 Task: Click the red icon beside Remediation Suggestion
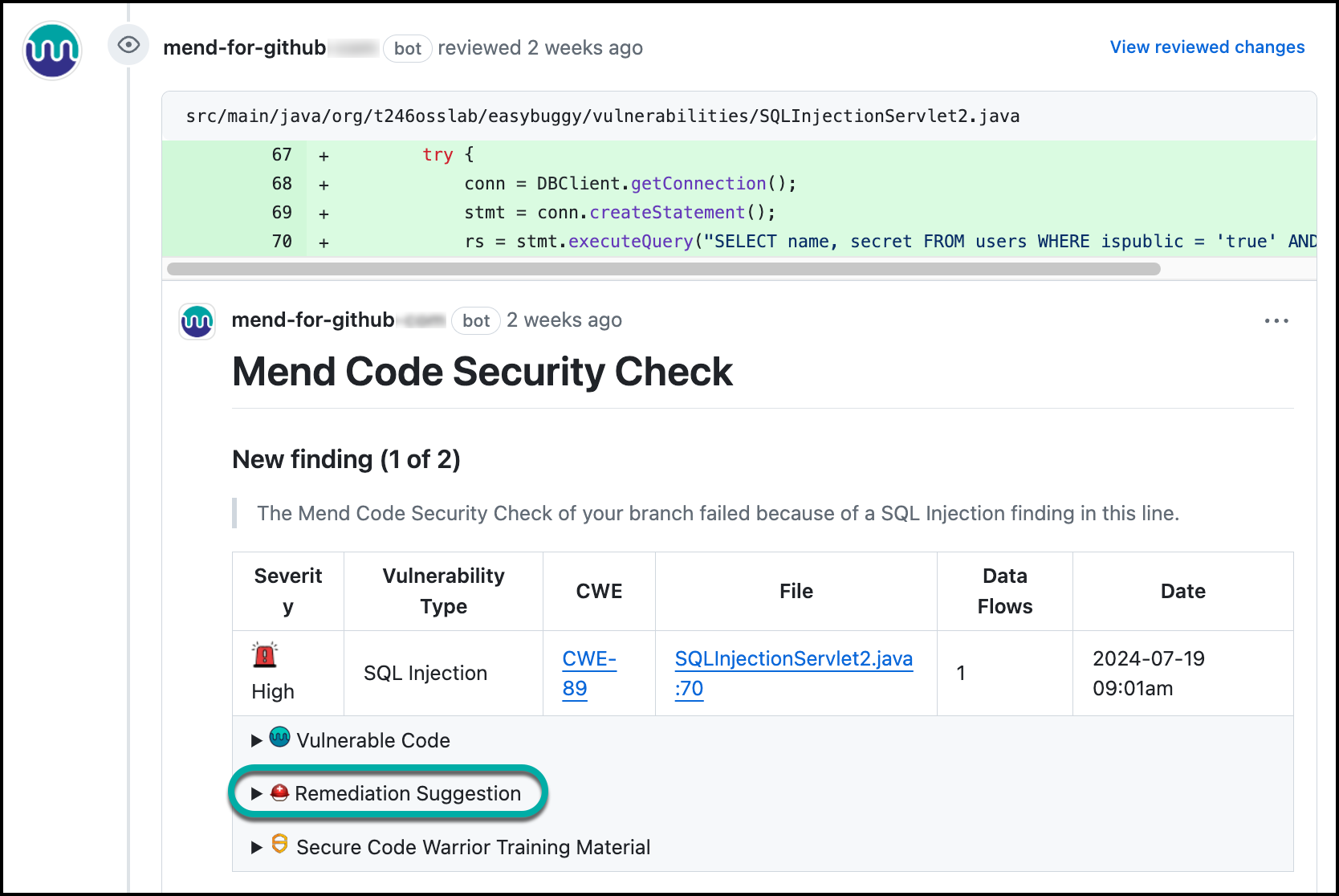tap(279, 793)
